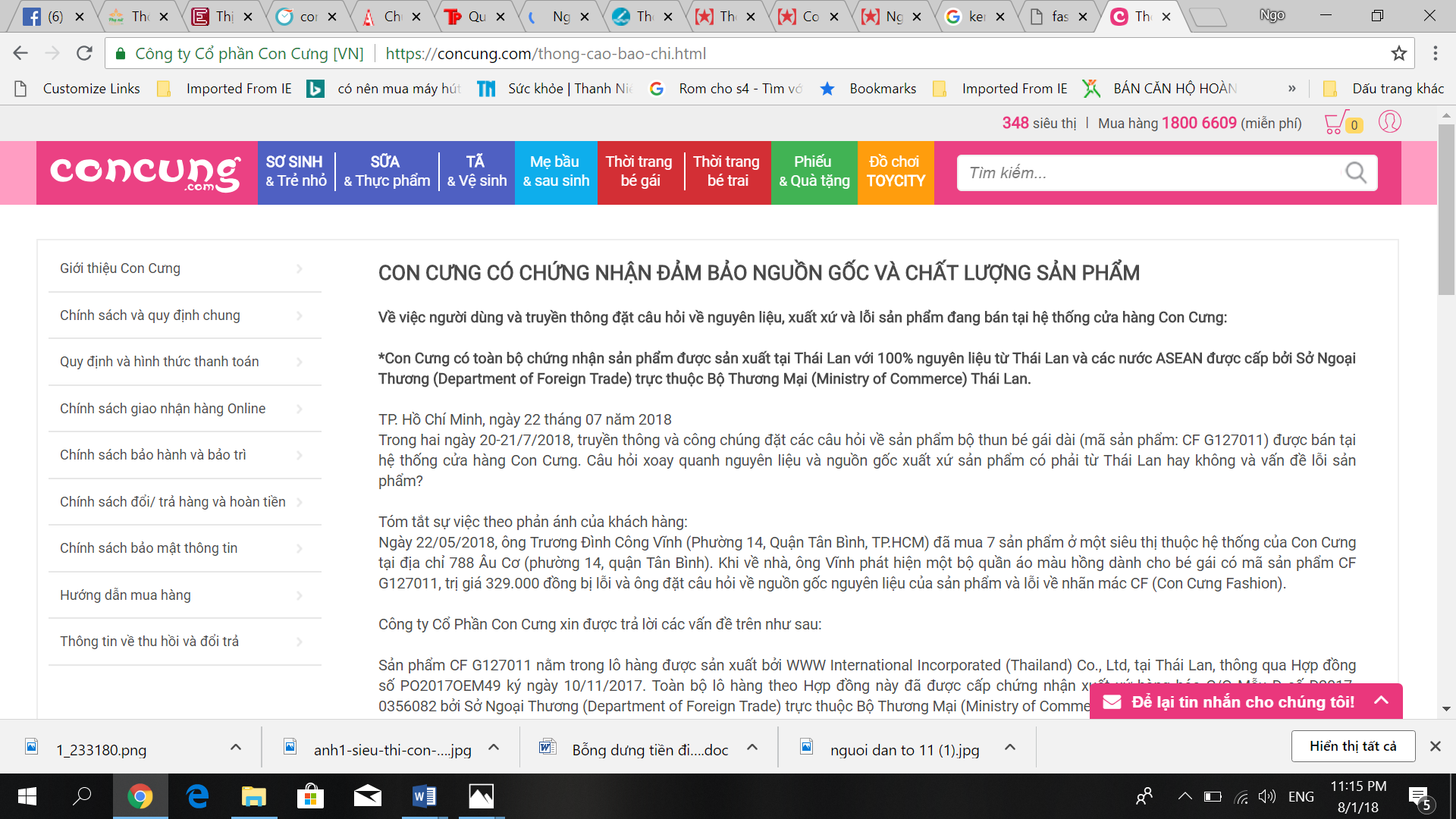Click the 'Hiển thị tất cả' button

pos(1353,745)
